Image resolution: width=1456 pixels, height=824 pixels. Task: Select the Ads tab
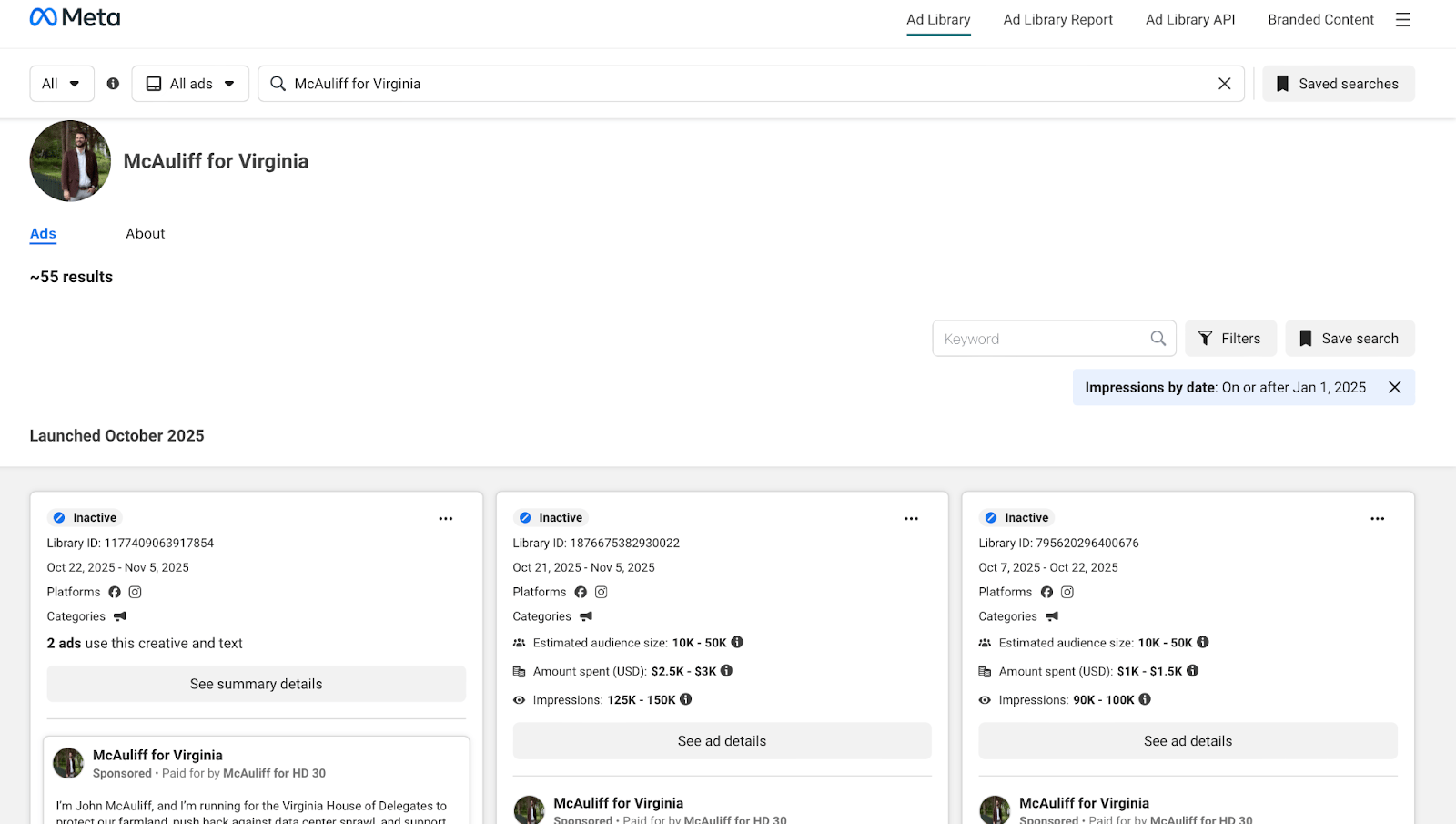pyautogui.click(x=43, y=234)
